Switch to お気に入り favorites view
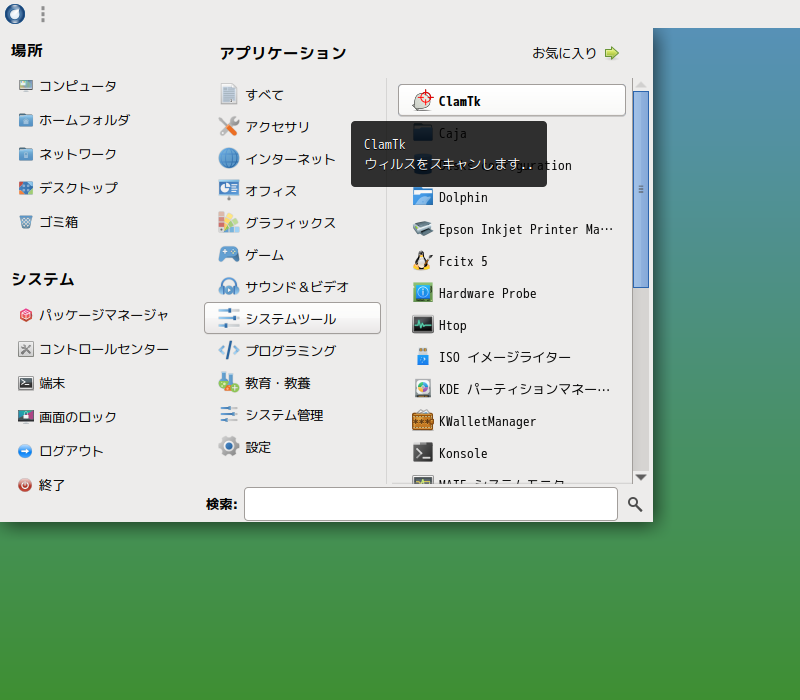 coord(576,53)
